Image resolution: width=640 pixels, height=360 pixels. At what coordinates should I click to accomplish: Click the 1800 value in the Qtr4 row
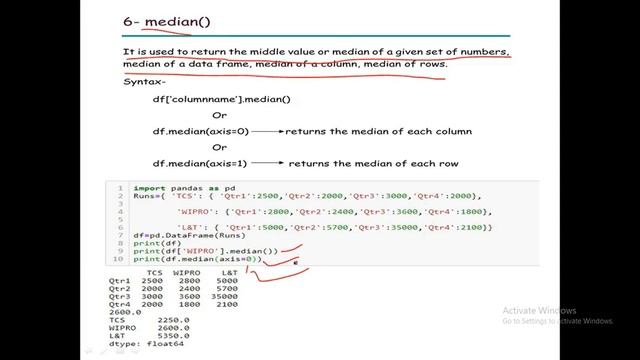click(x=189, y=304)
